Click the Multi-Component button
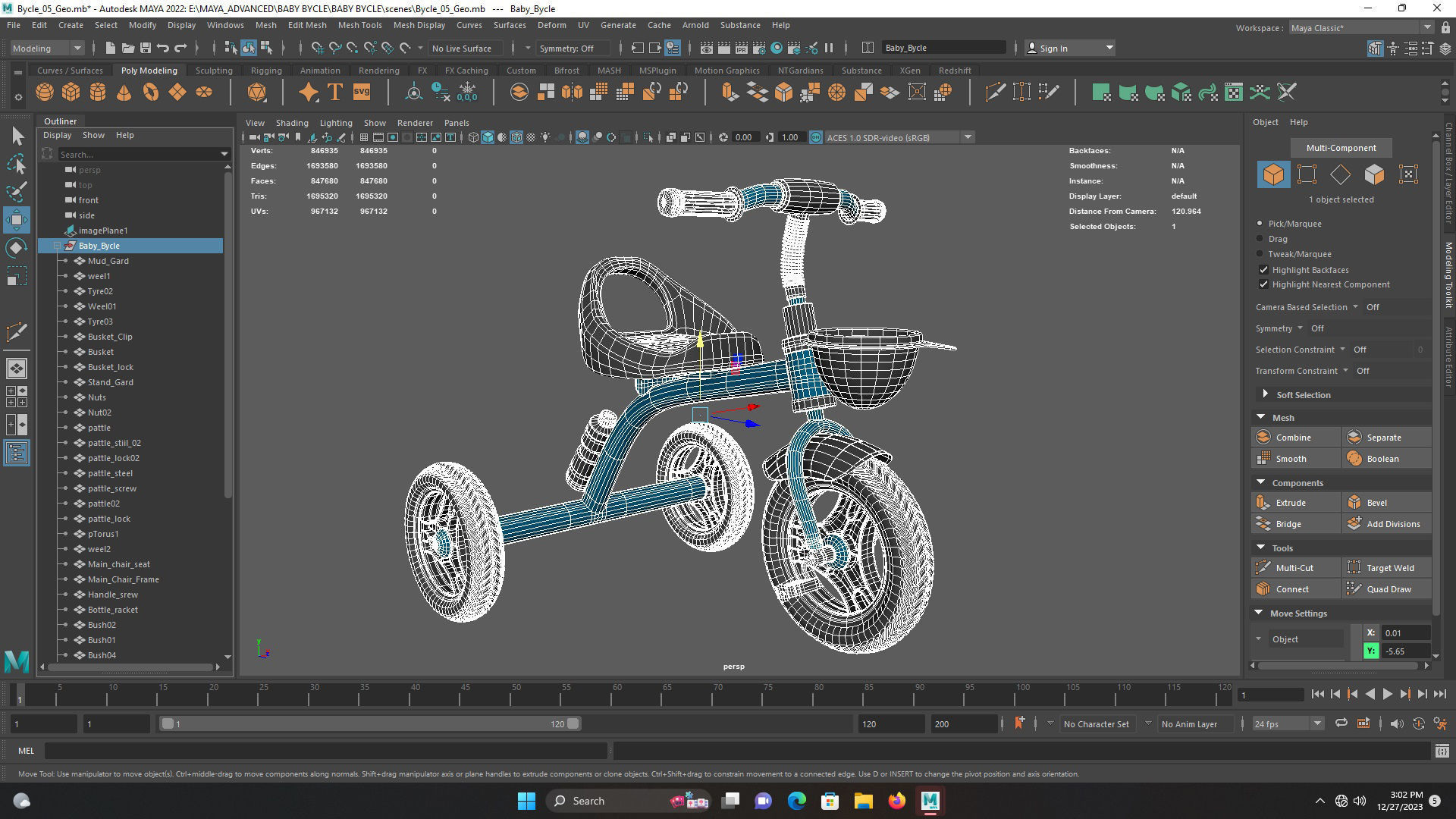The height and width of the screenshot is (819, 1456). (1341, 148)
